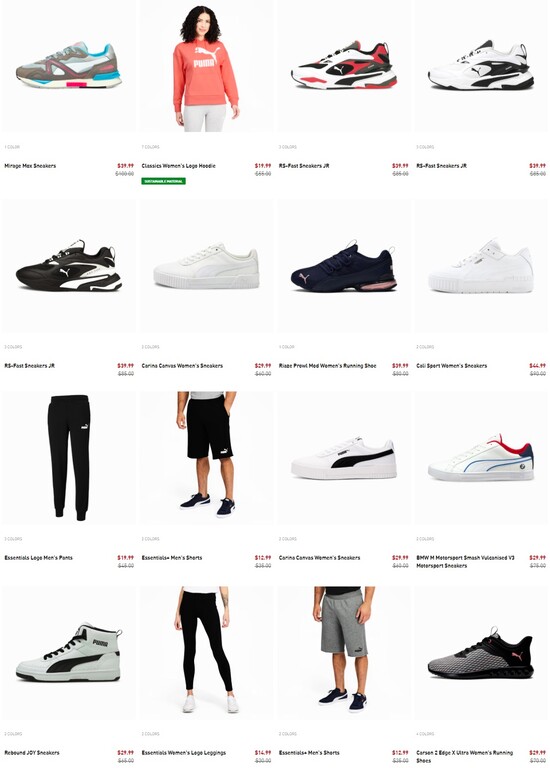Select the red and black RS-Fast sneaker
This screenshot has width=550, height=768.
[344, 66]
